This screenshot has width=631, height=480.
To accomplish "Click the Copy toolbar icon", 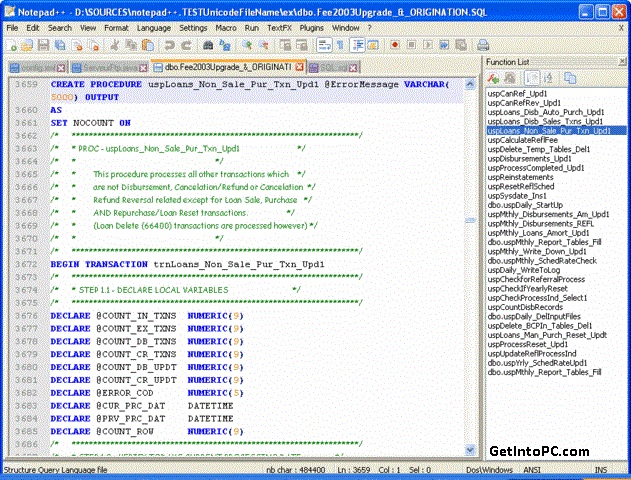I will pyautogui.click(x=131, y=45).
